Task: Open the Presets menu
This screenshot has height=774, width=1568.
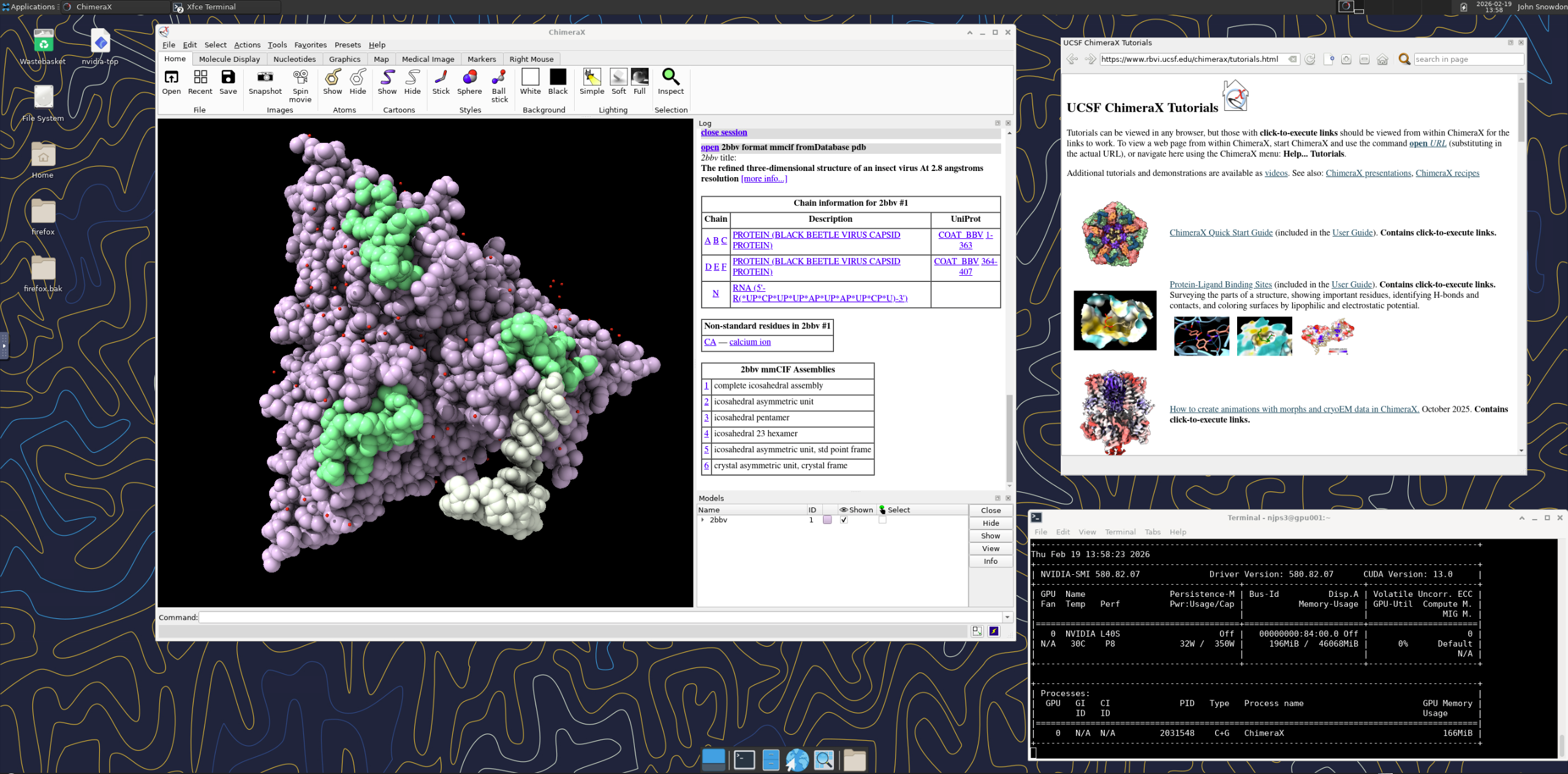Action: 347,45
